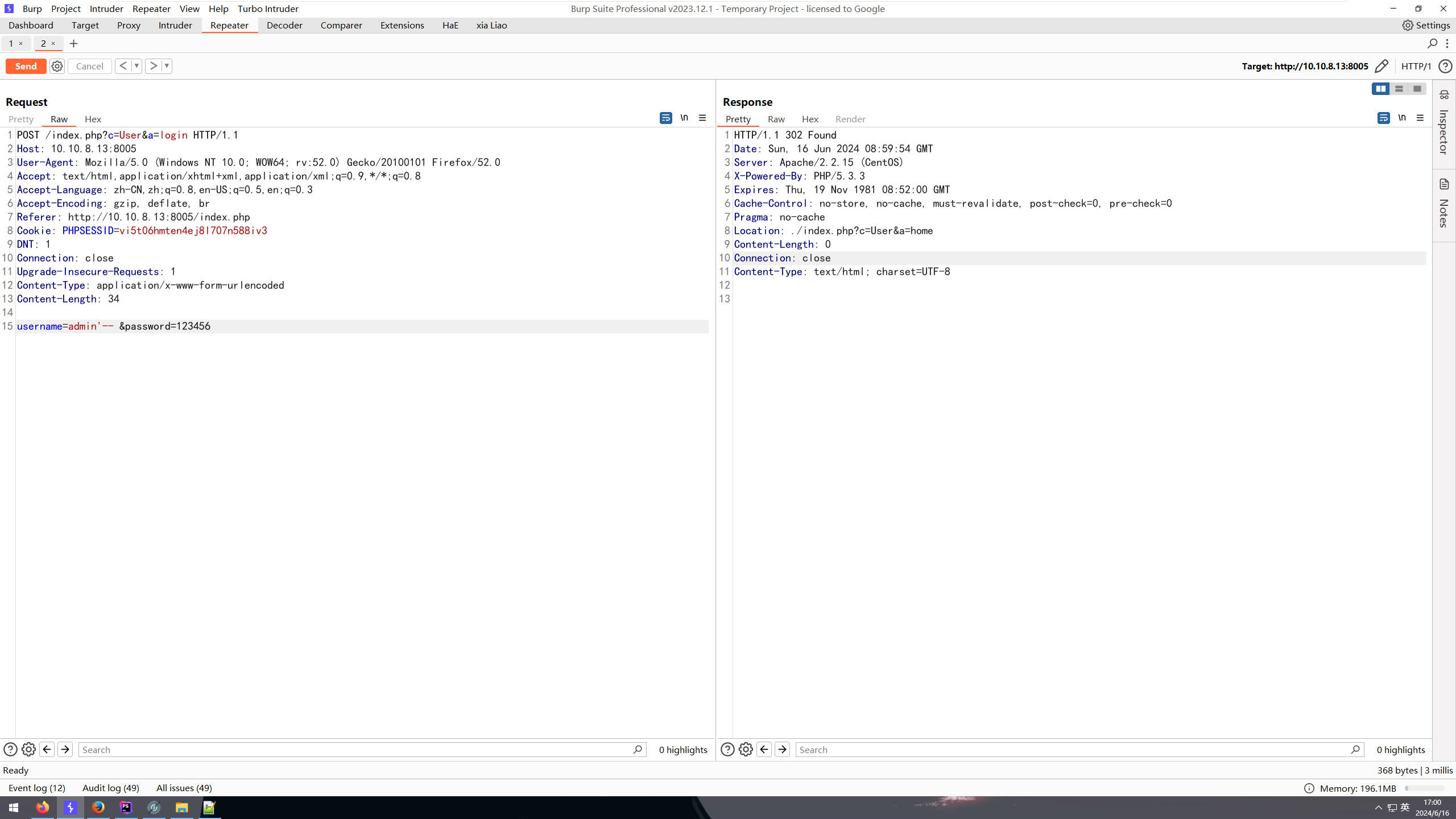View memory info icon in status bar
Image resolution: width=1456 pixels, height=819 pixels.
(1309, 788)
